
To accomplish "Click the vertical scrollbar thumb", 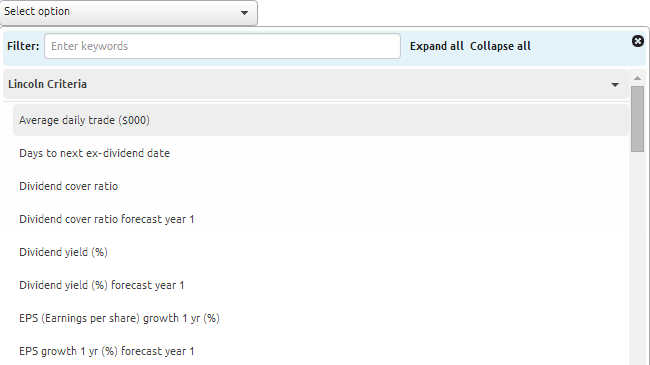I will pos(638,119).
